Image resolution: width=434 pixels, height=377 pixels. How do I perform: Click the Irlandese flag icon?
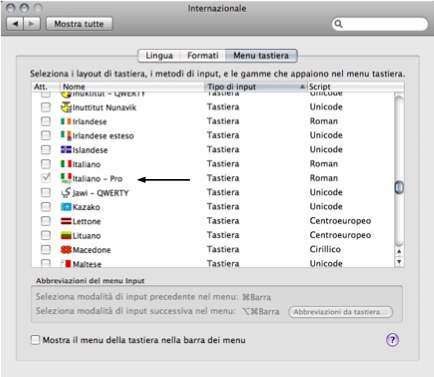click(66, 121)
